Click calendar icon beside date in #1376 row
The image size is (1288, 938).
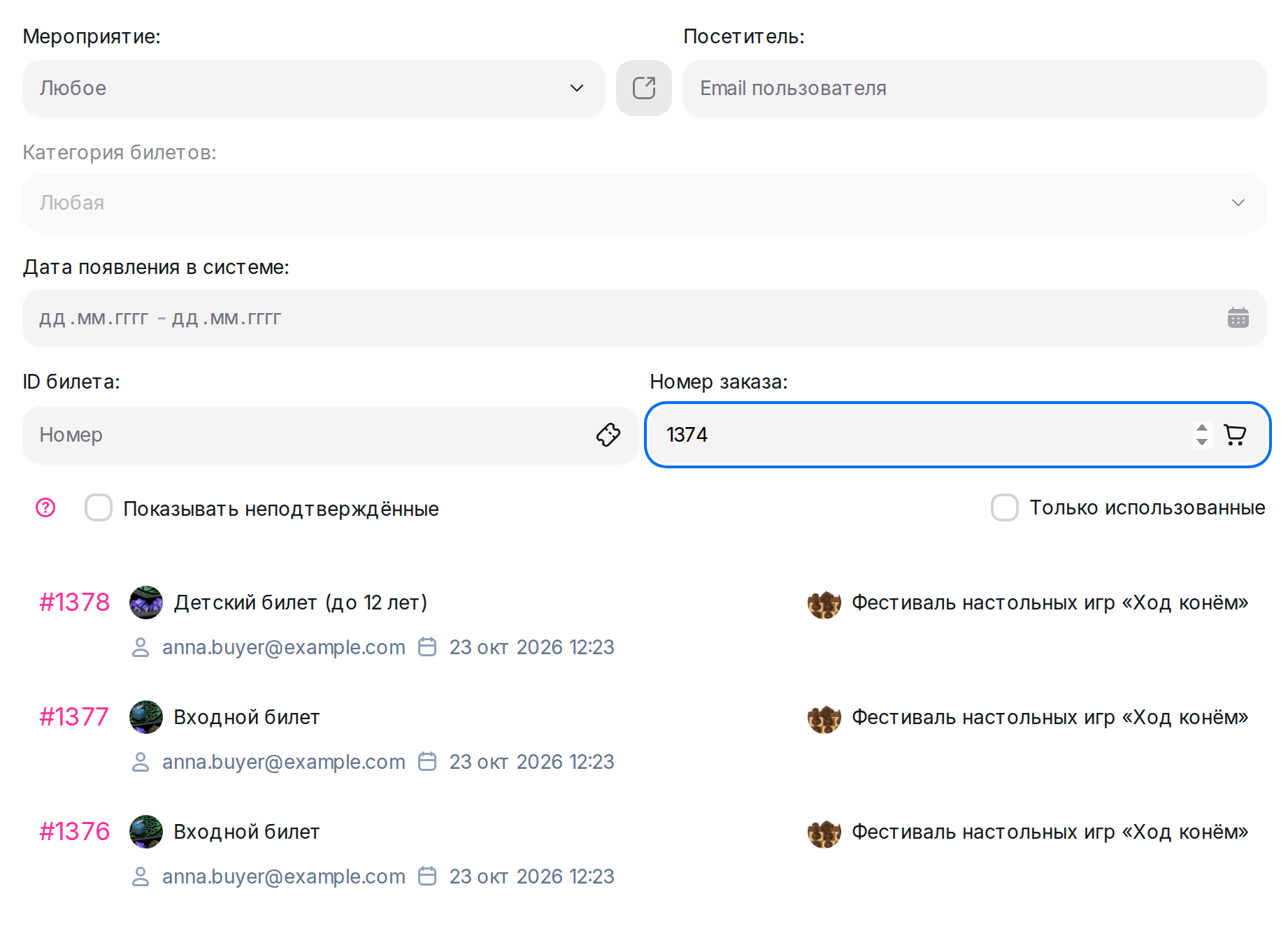coord(427,876)
